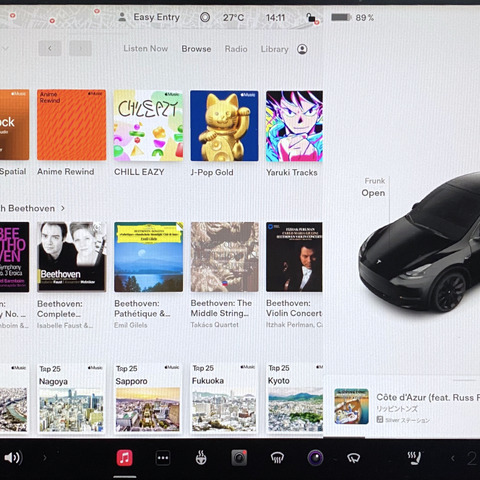Screen dimensions: 480x480
Task: Tap the Côte d'Azur song title
Action: pyautogui.click(x=428, y=397)
